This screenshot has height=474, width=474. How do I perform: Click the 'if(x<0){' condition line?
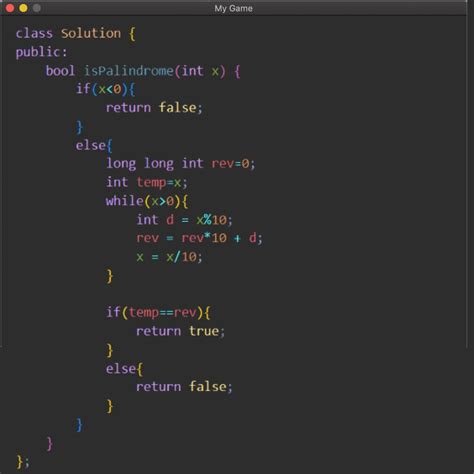[105, 89]
